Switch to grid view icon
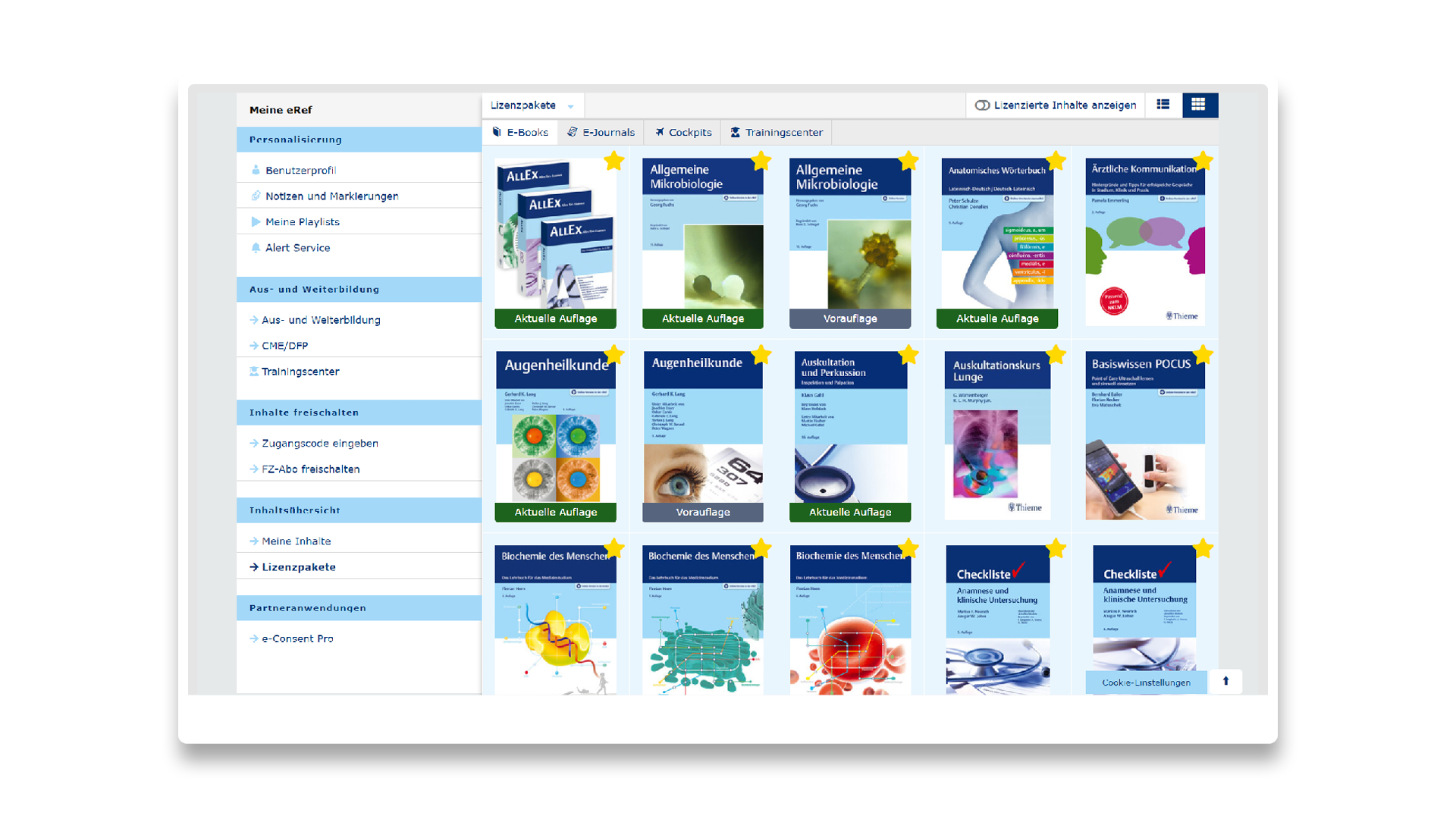Screen dimensions: 1456x819 (1199, 105)
